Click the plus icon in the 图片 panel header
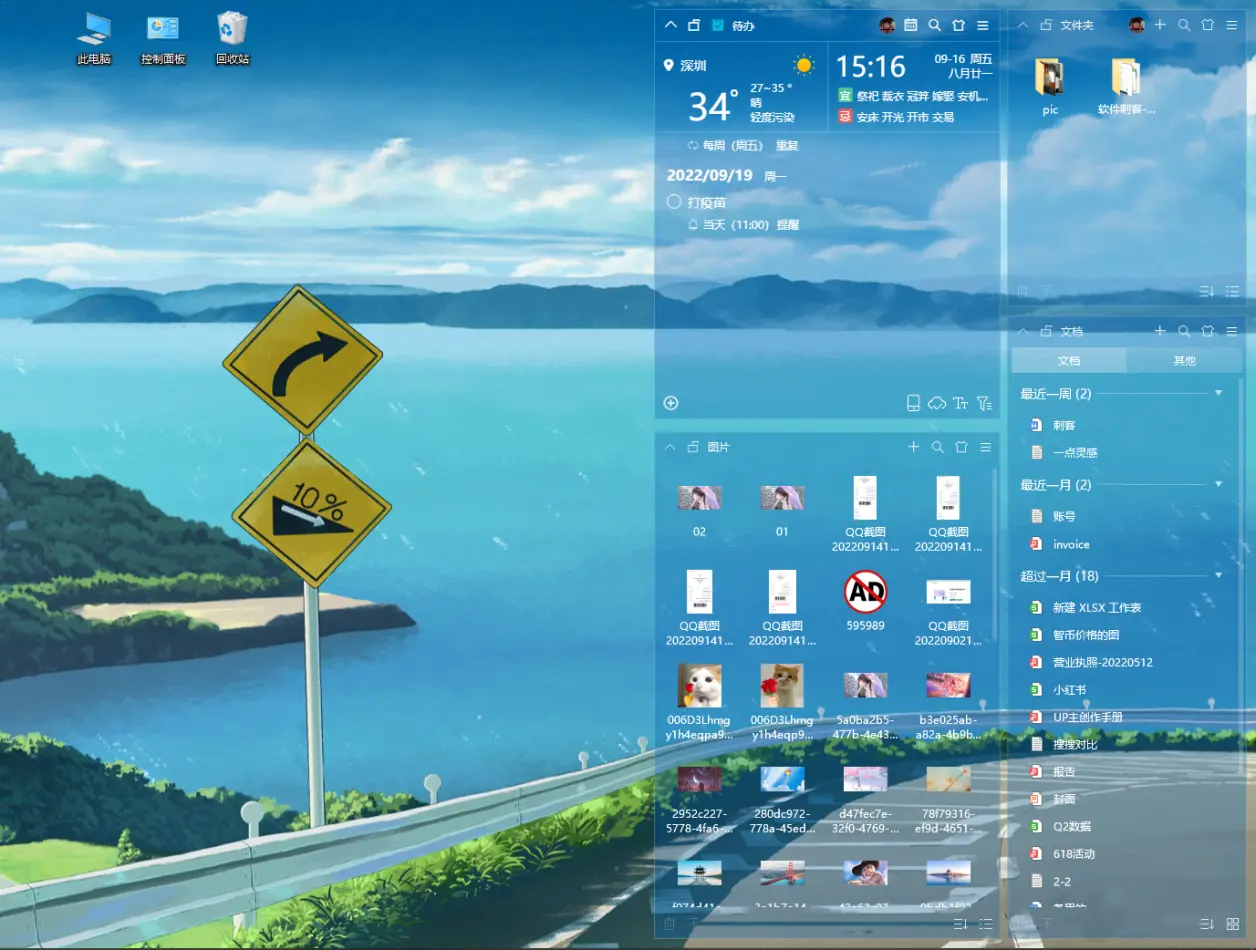 coord(913,447)
